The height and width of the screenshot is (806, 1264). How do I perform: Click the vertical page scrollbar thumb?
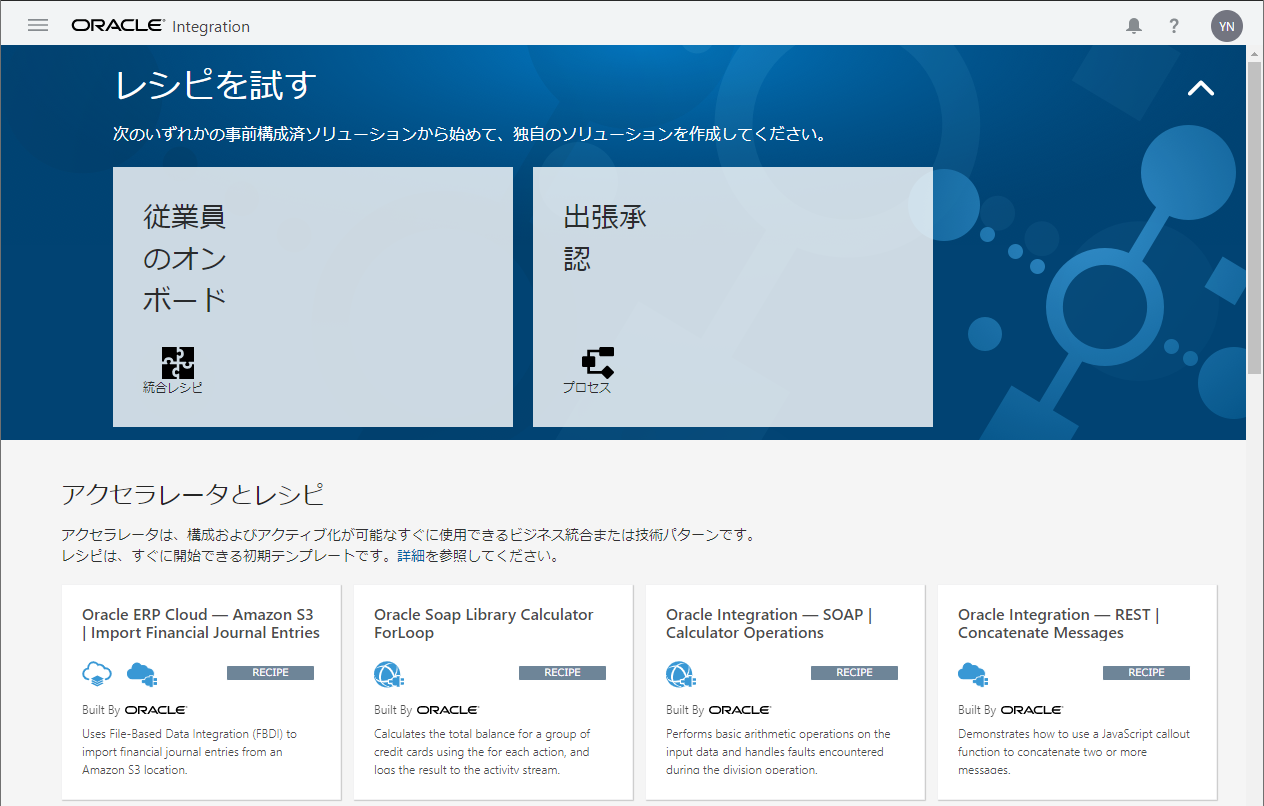(1254, 215)
